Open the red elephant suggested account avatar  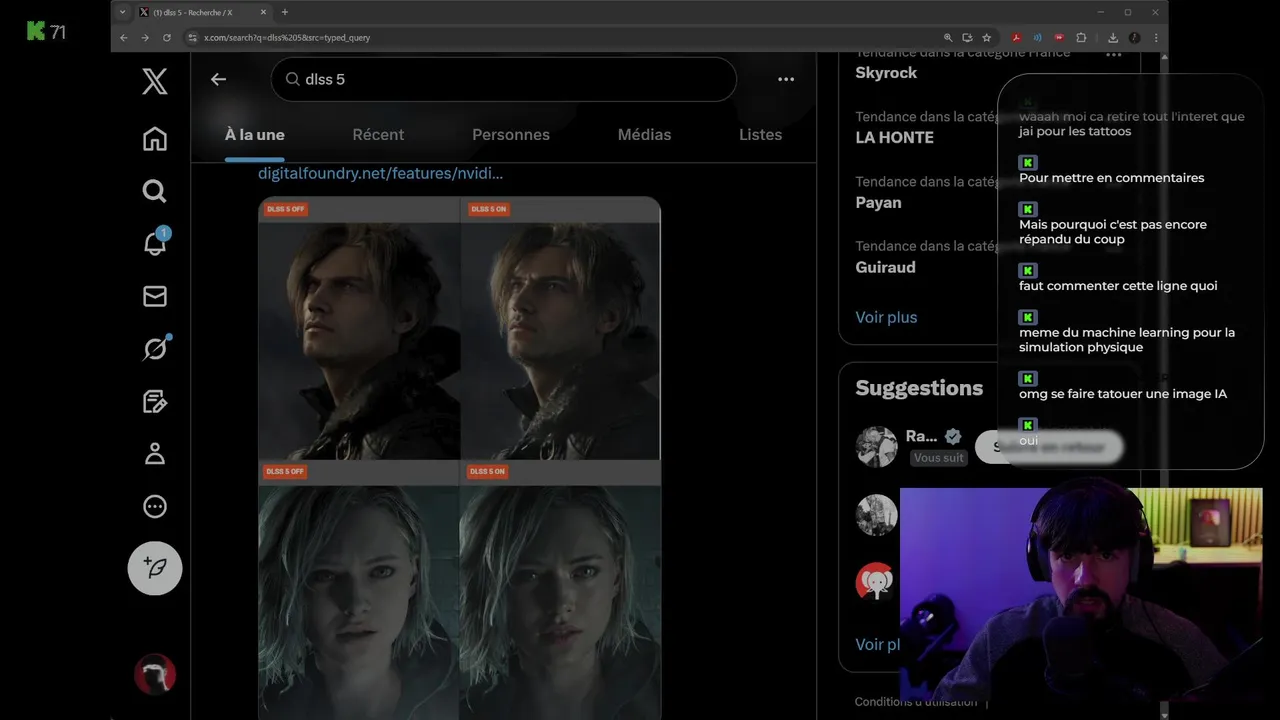tap(875, 581)
